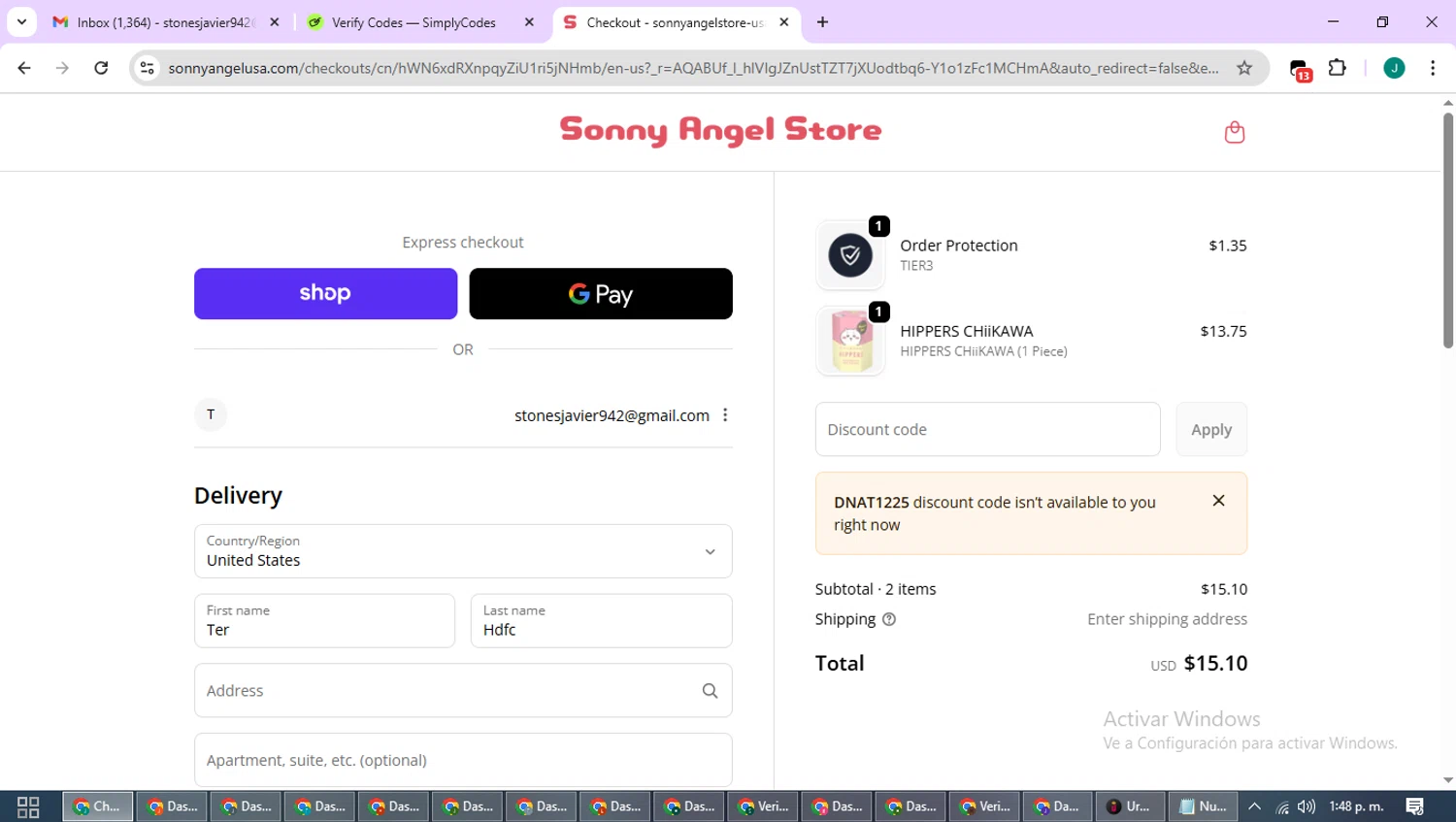Open the Chrome extensions puzzle icon
This screenshot has width=1456, height=822.
pyautogui.click(x=1337, y=68)
